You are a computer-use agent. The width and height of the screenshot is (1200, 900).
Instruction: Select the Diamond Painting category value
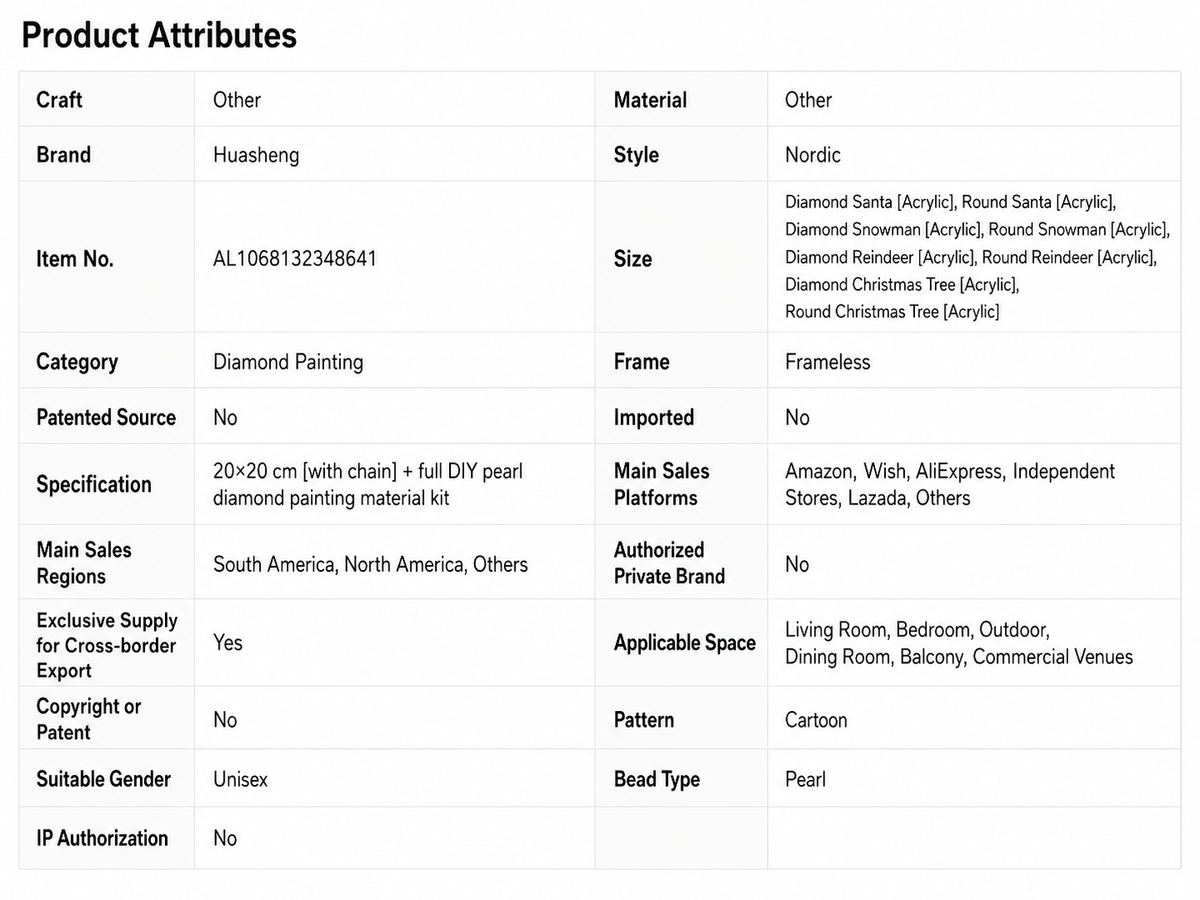click(x=288, y=362)
